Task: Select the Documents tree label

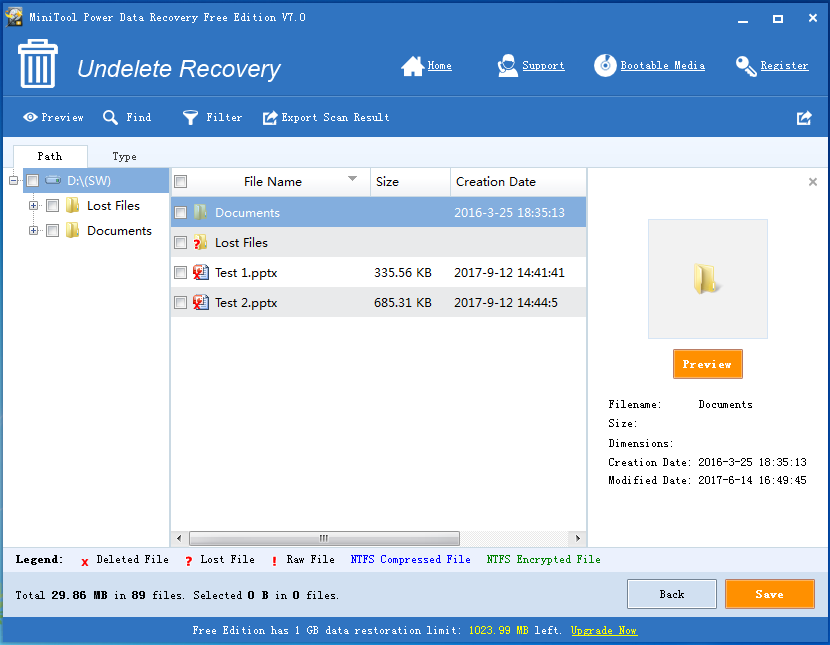Action: tap(119, 230)
